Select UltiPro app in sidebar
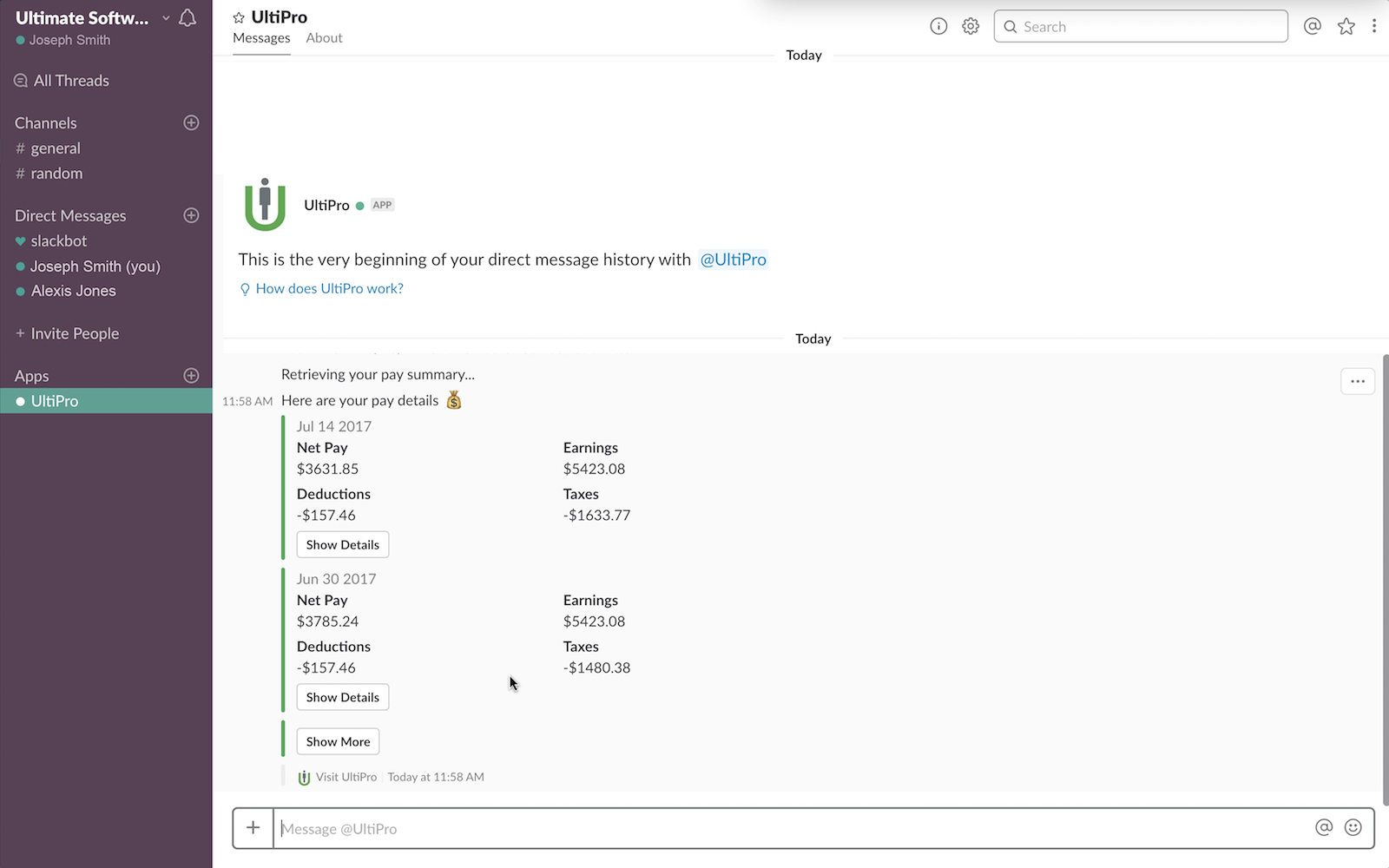 pos(106,401)
